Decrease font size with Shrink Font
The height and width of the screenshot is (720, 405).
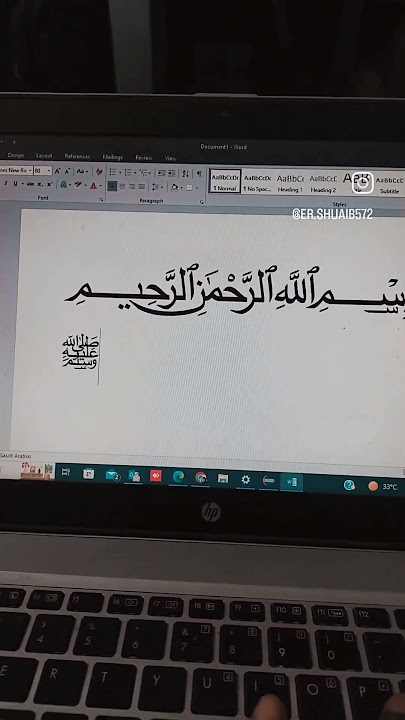[x=67, y=171]
